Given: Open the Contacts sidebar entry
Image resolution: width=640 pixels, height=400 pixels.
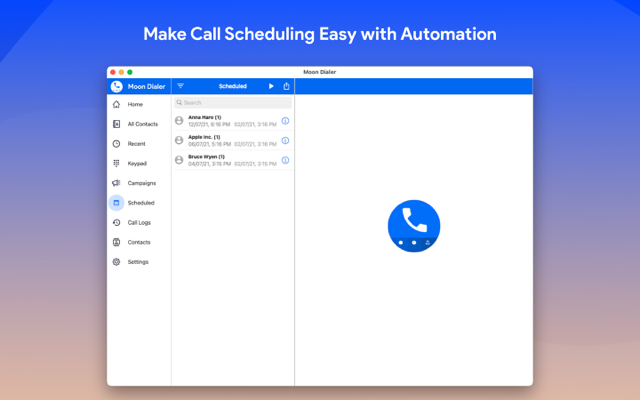Looking at the screenshot, I should (138, 242).
